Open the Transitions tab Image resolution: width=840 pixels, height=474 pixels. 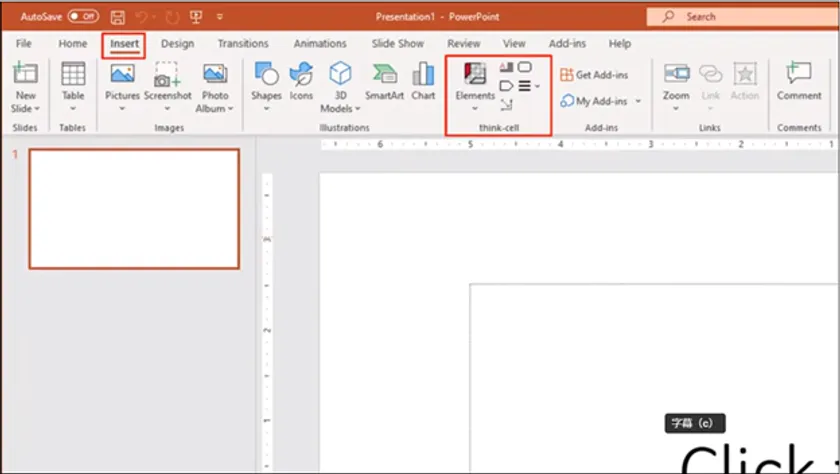coord(243,44)
